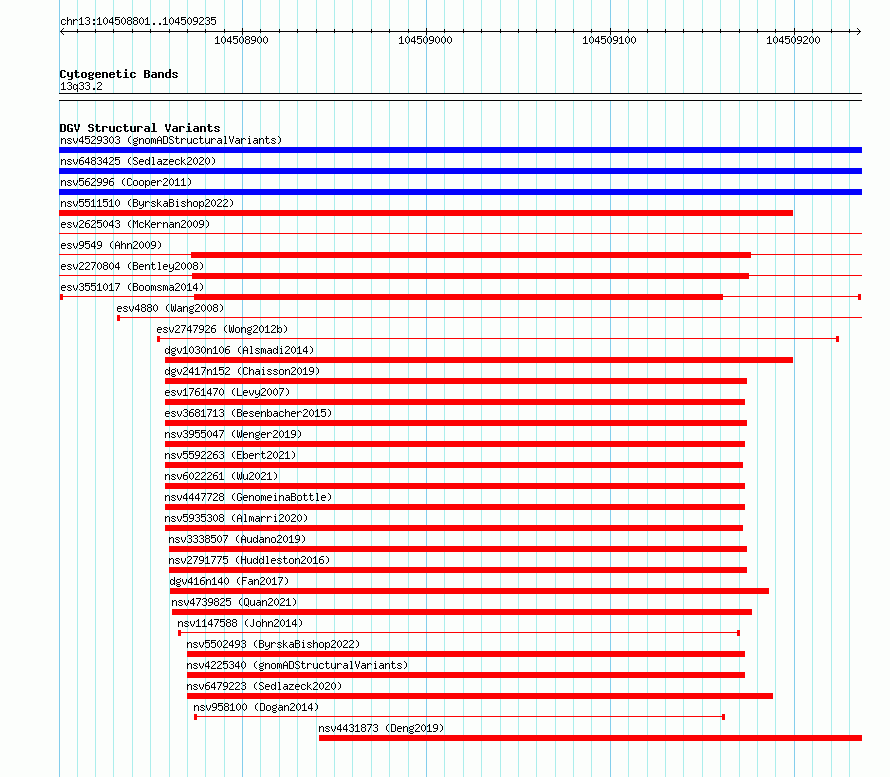Select nsv5592263 (Ebert2021) label
The width and height of the screenshot is (890, 777).
[230, 455]
